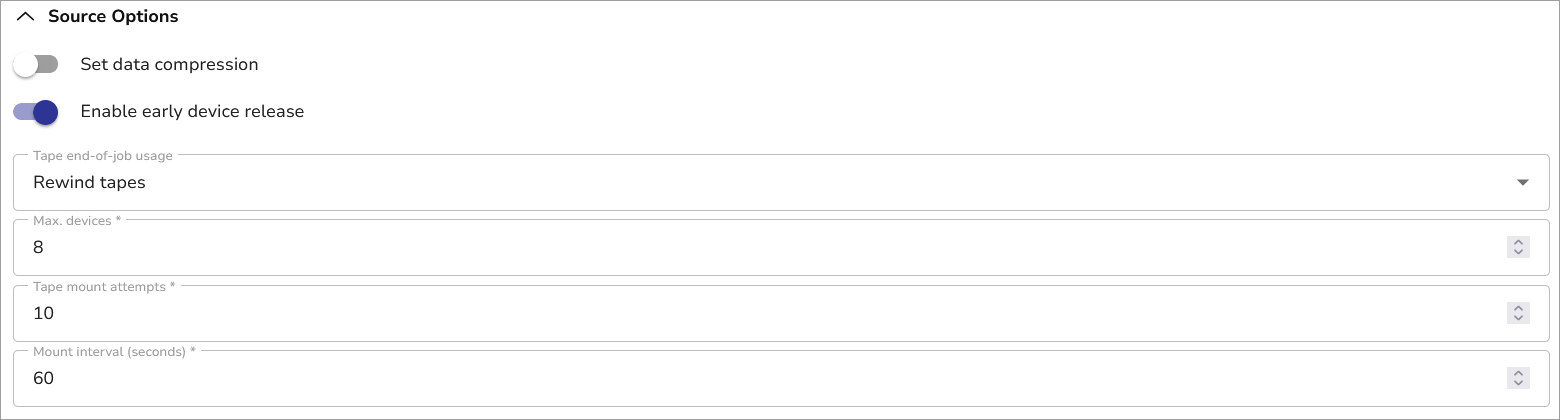Viewport: 1560px width, 420px height.
Task: Click the 'Mount interval (seconds) *' field caption
Action: pos(114,352)
